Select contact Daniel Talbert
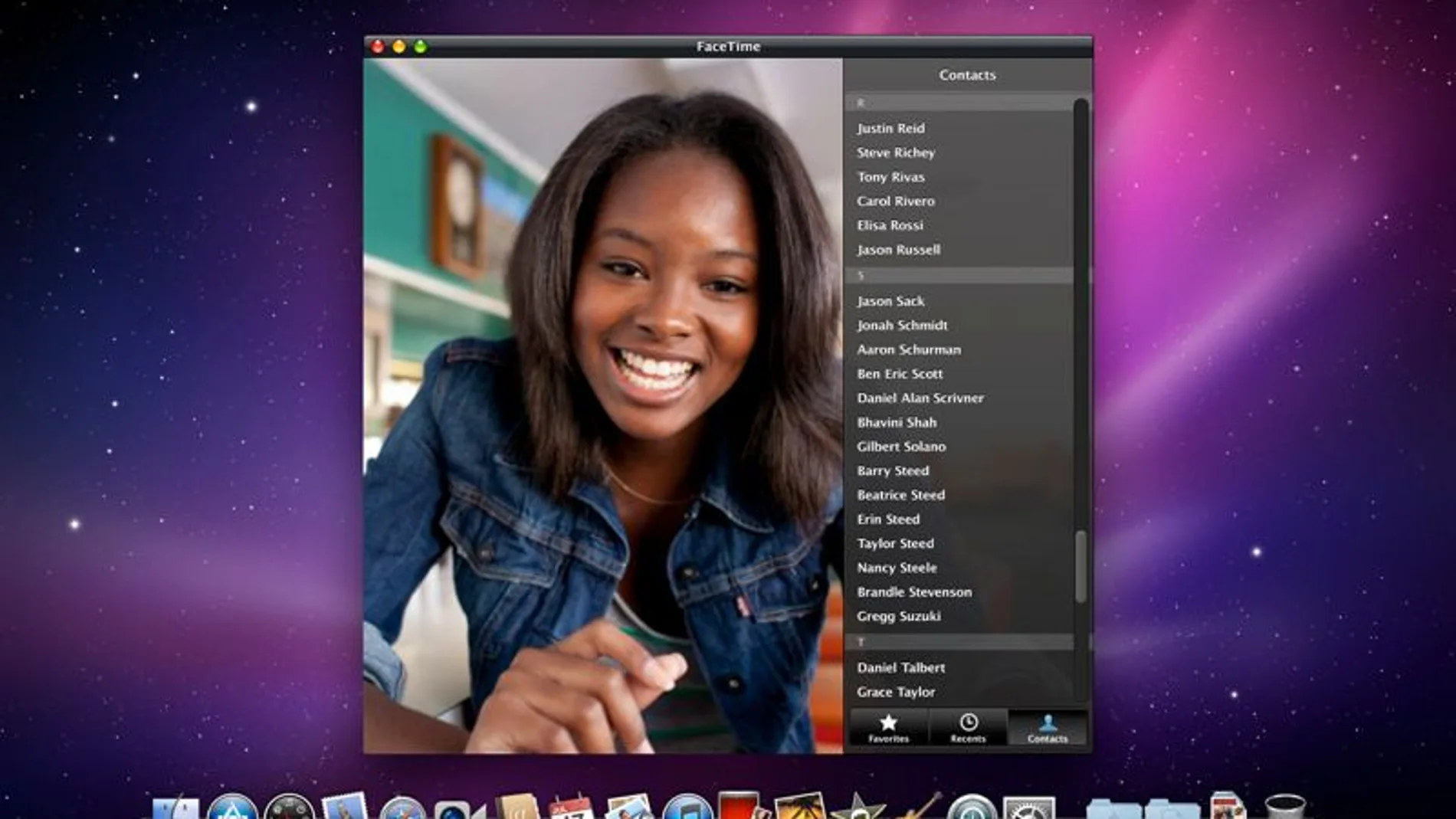The image size is (1456, 819). [x=900, y=667]
